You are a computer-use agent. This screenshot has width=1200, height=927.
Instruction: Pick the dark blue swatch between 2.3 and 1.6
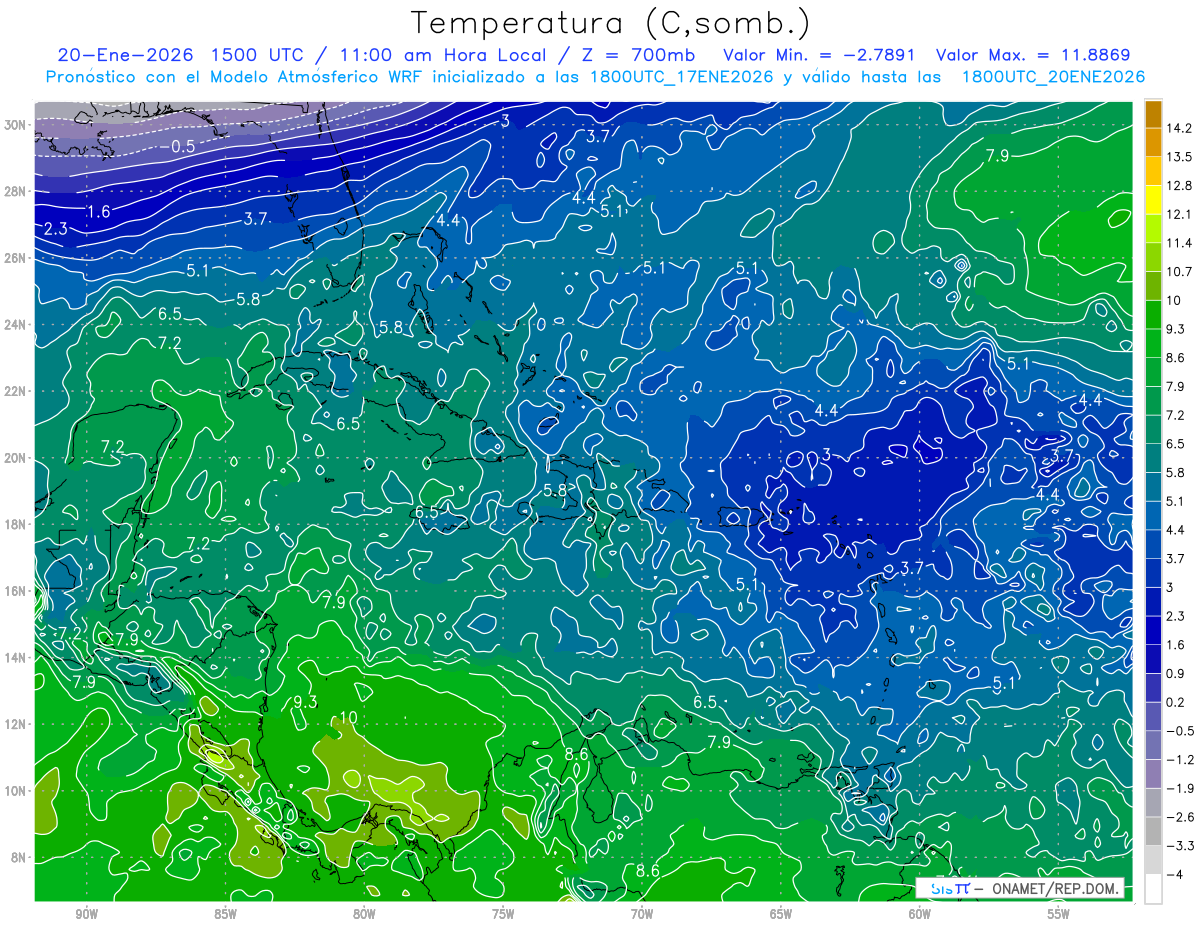(x=1153, y=630)
